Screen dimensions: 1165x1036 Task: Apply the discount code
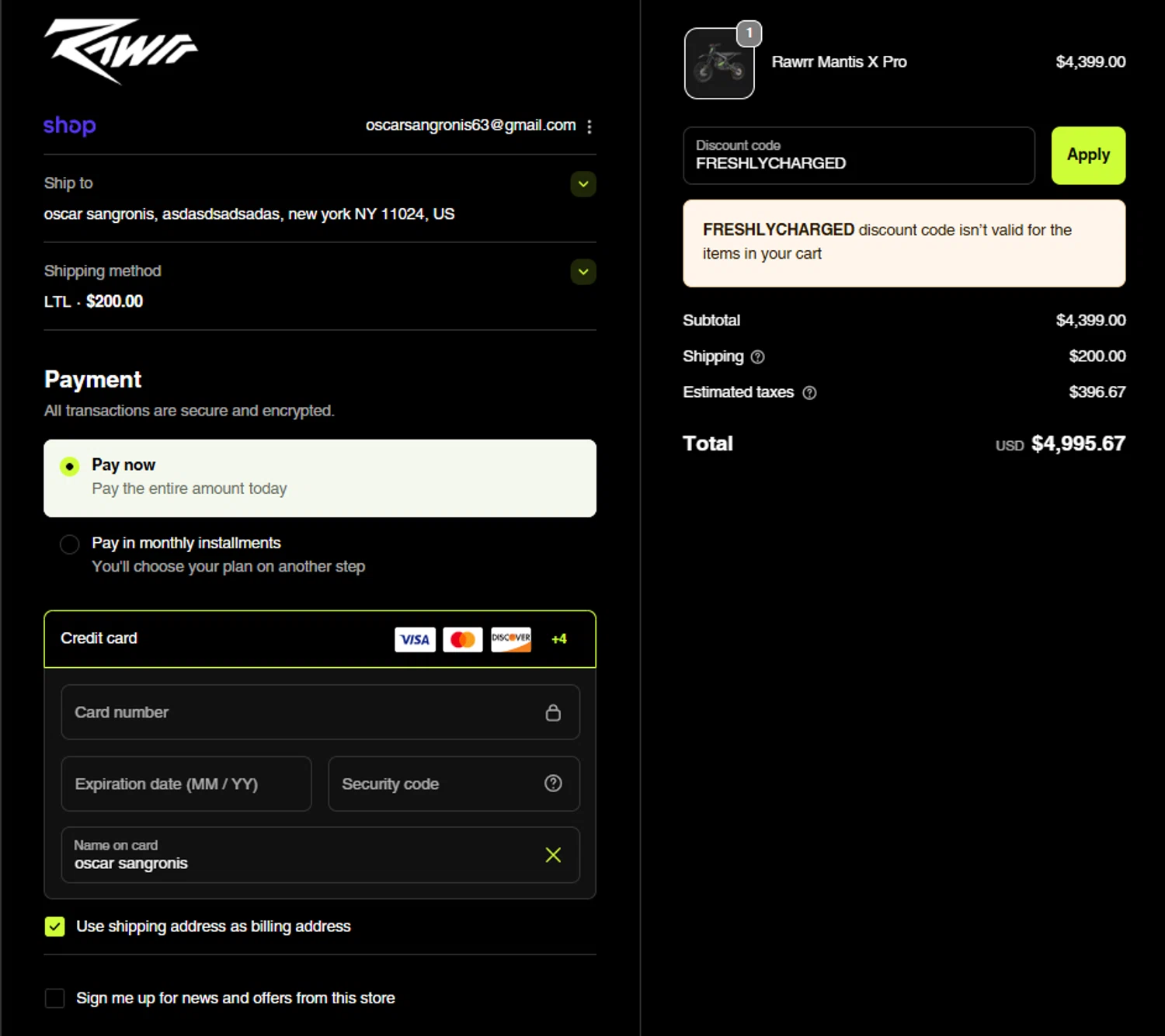pos(1088,155)
